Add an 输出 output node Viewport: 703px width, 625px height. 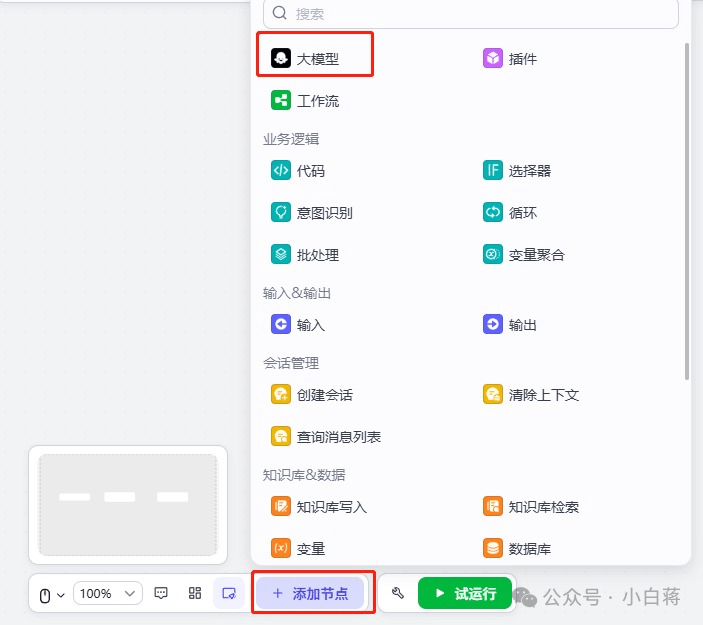(x=510, y=325)
